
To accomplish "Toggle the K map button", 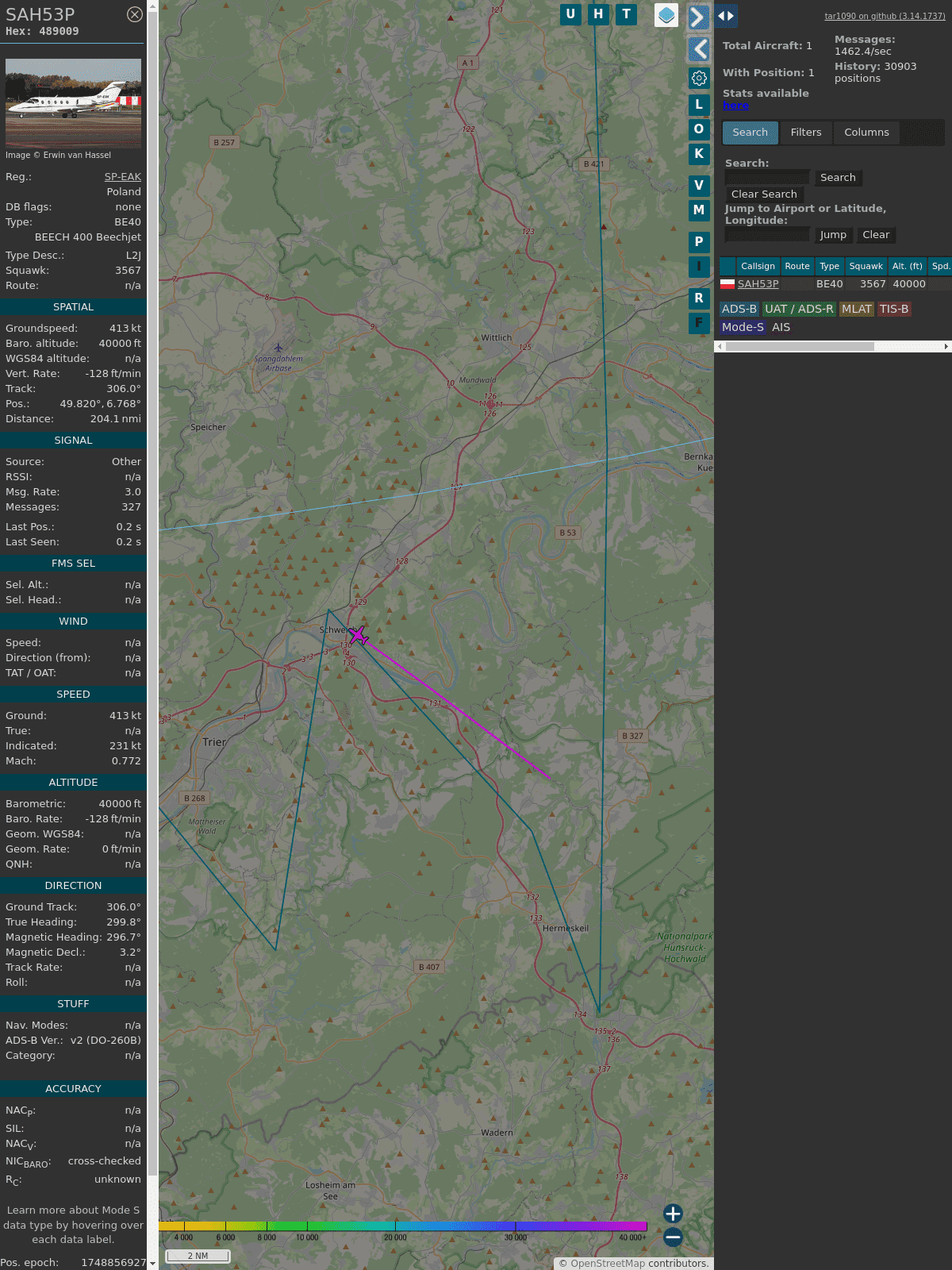I will click(x=699, y=154).
